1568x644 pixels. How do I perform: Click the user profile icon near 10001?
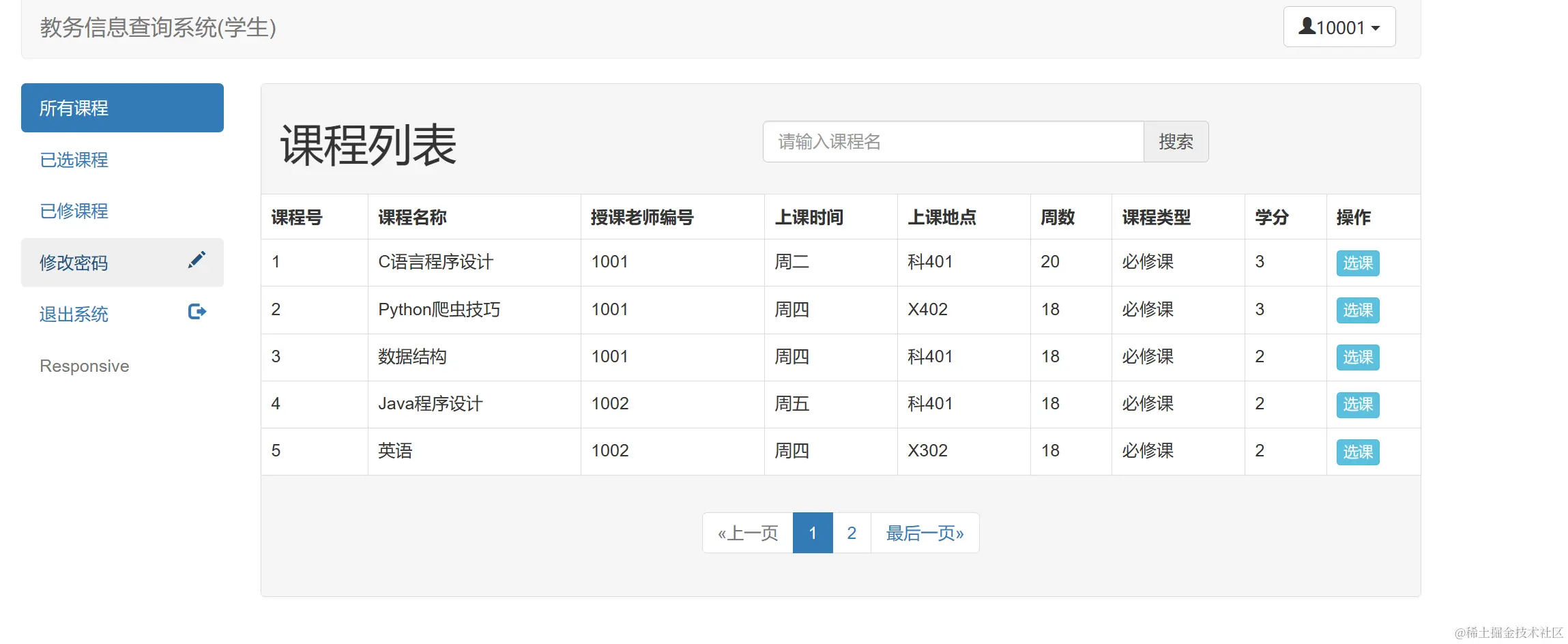[x=1307, y=27]
